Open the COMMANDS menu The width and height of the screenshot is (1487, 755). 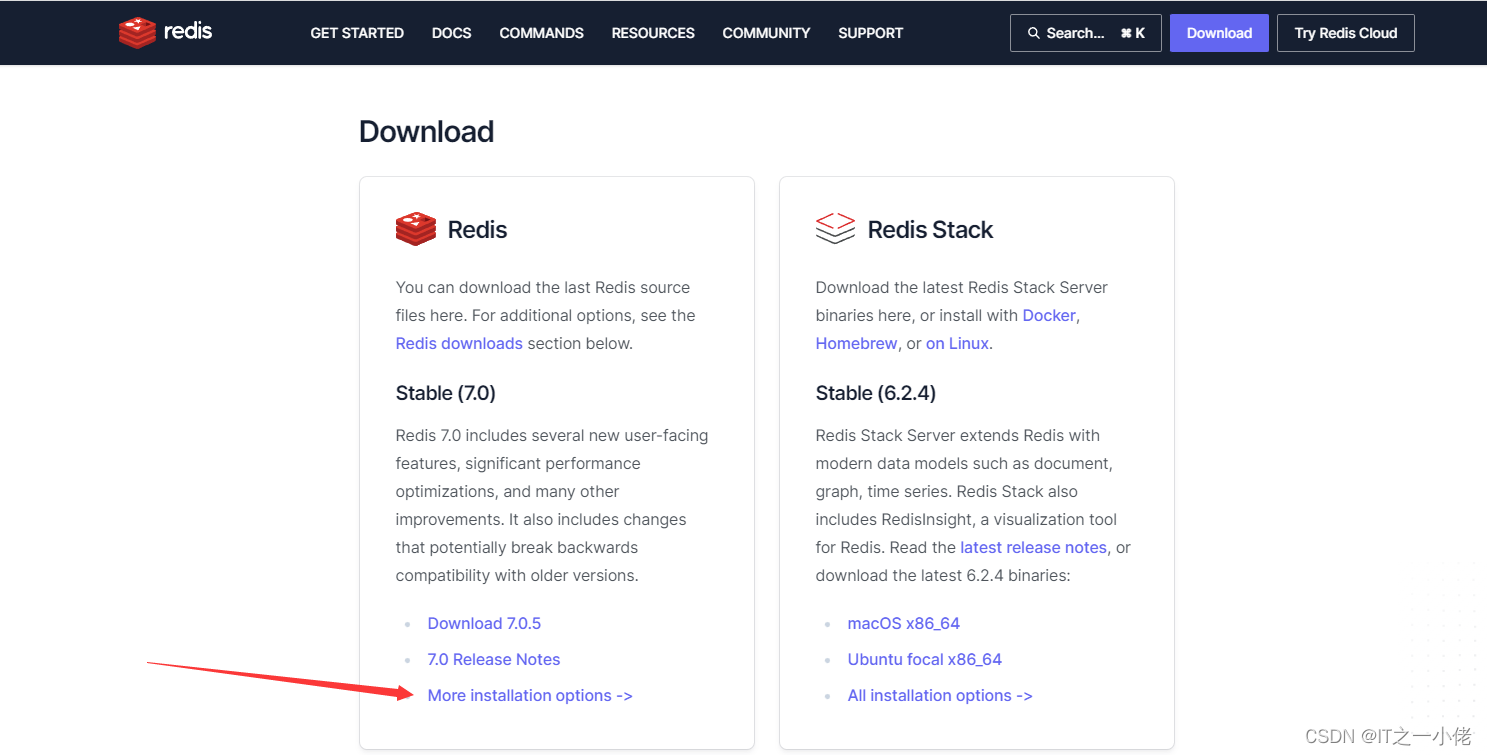pyautogui.click(x=541, y=33)
